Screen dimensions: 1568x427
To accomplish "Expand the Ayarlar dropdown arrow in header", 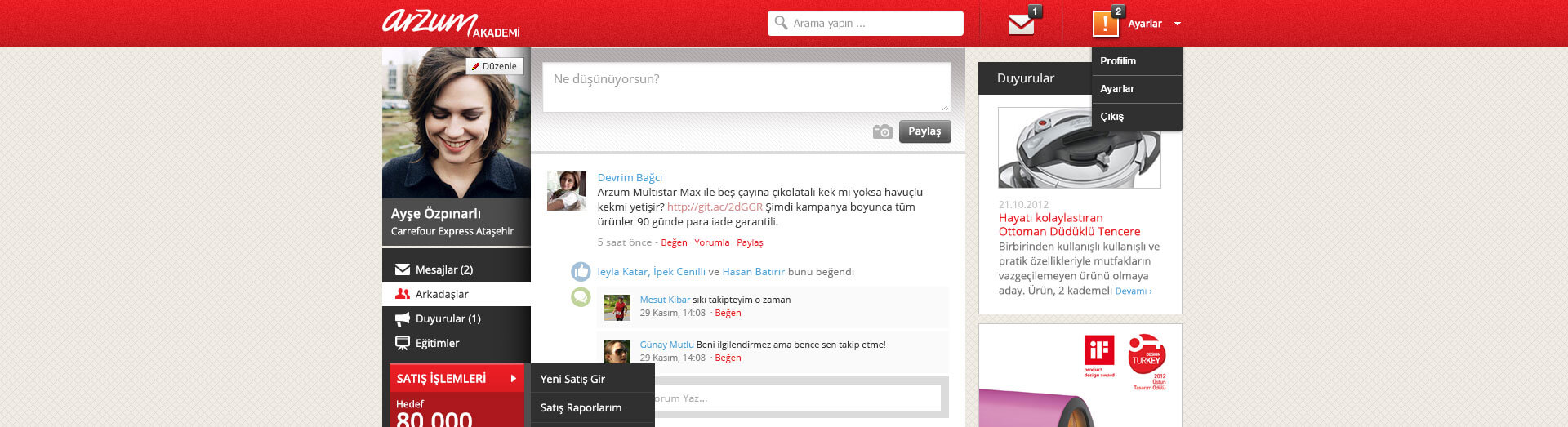I will click(1177, 24).
